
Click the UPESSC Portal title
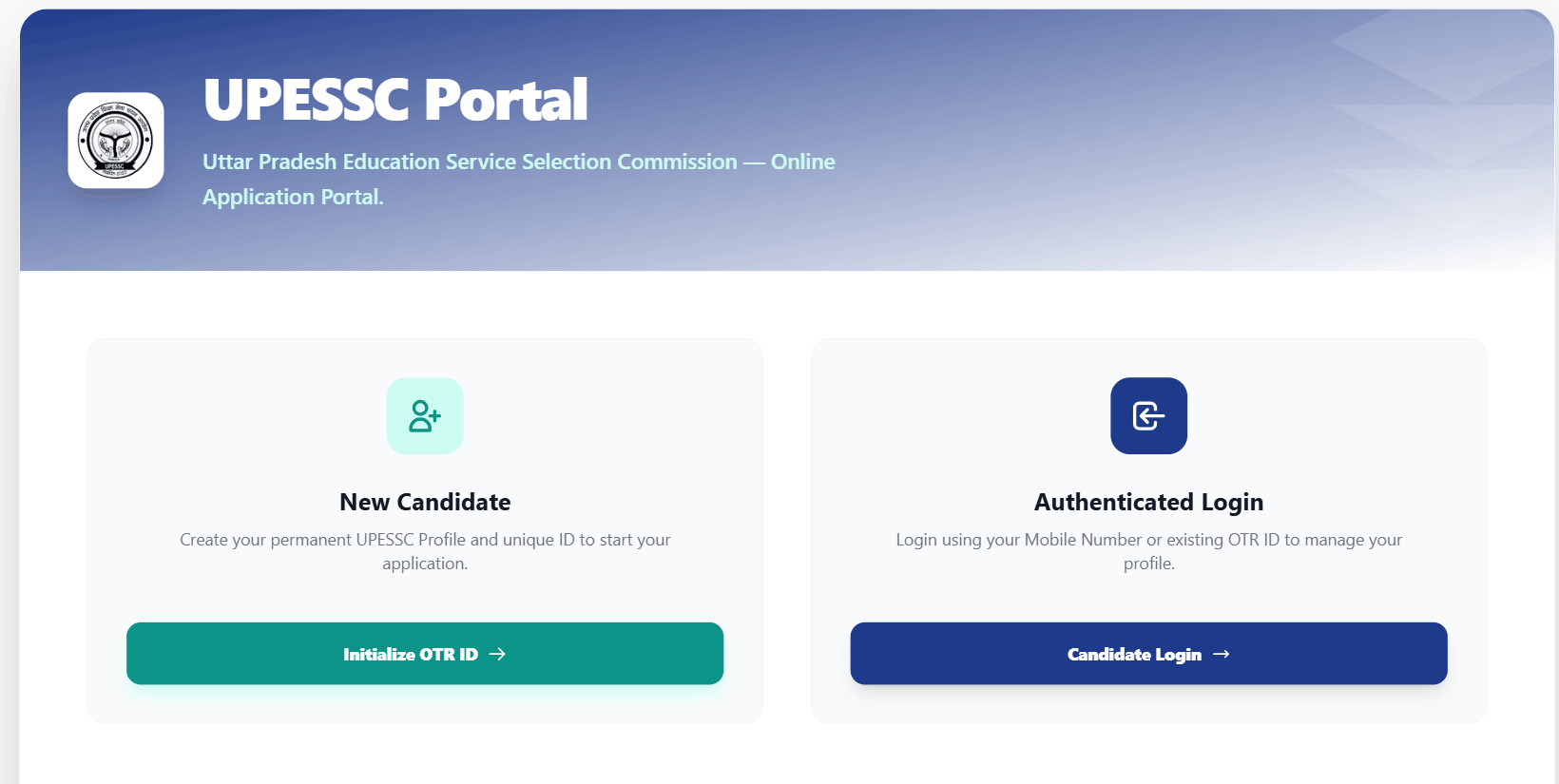tap(395, 100)
